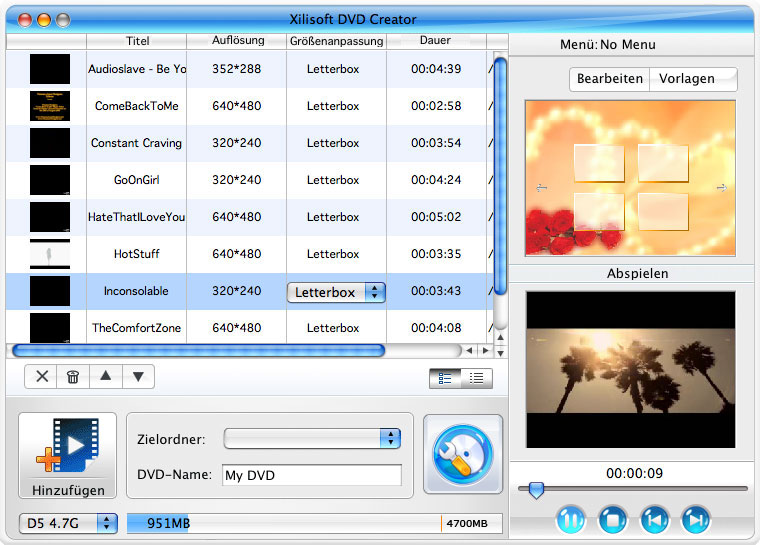Click the DVD-Name text field

coord(312,475)
